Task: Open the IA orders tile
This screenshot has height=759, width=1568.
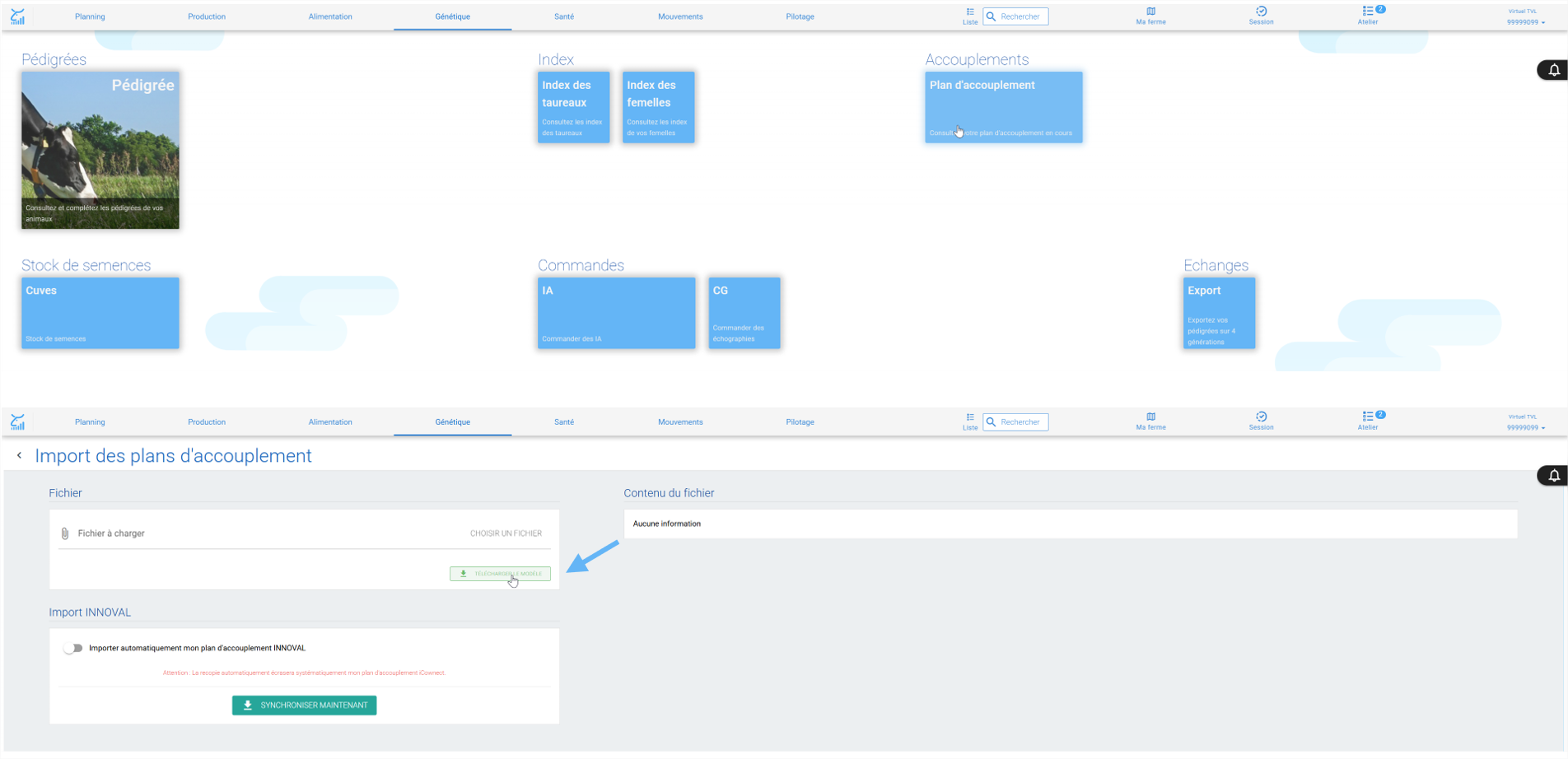Action: click(x=617, y=313)
